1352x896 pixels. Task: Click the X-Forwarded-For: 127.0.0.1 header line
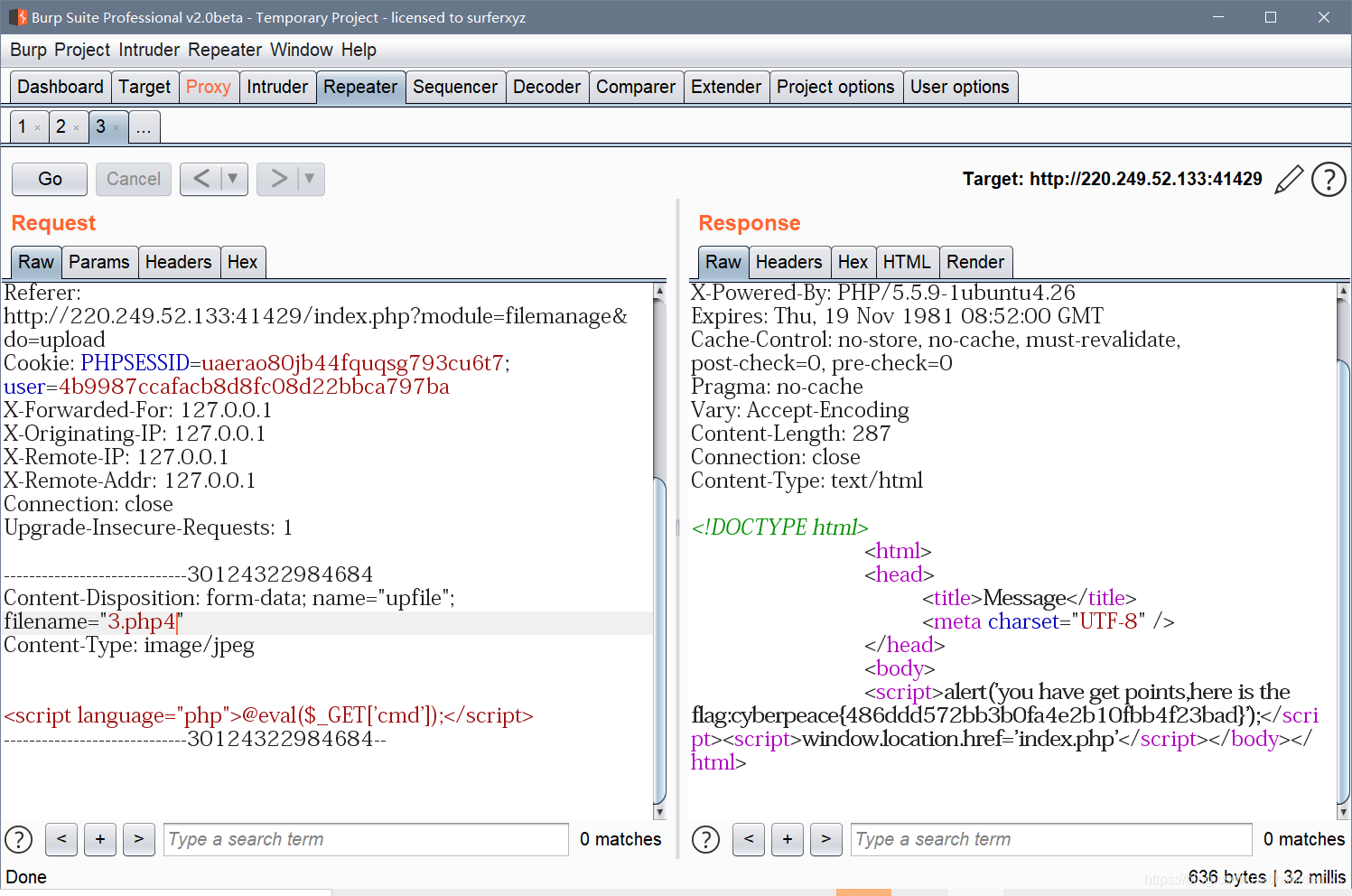pyautogui.click(x=138, y=410)
